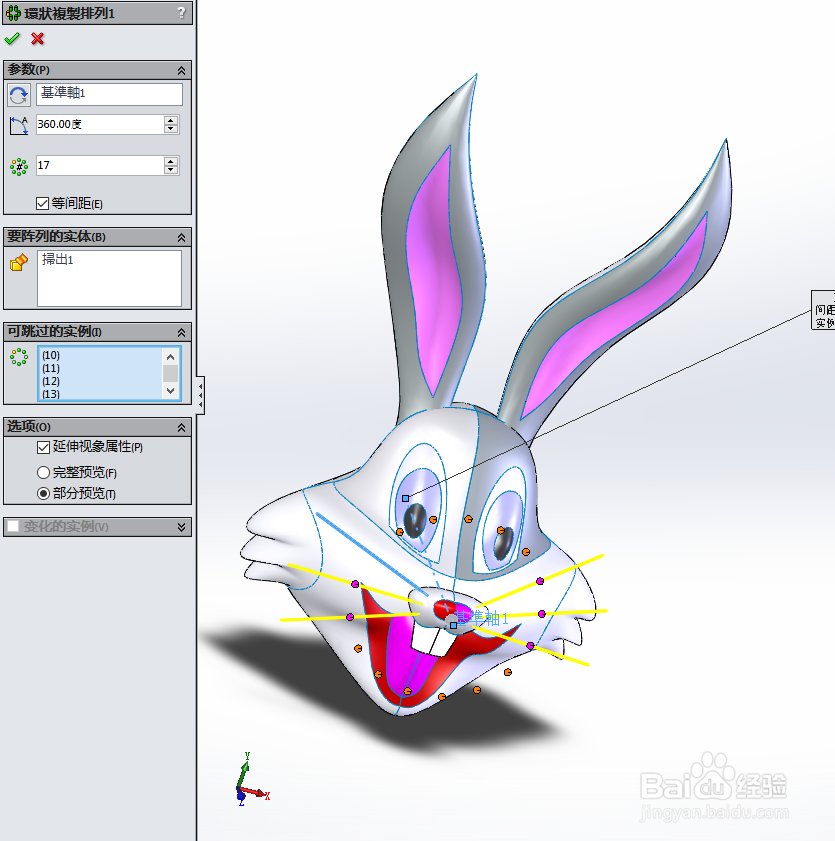The image size is (835, 841).
Task: Click the callout anchor square on the left eye
Action: [x=405, y=498]
